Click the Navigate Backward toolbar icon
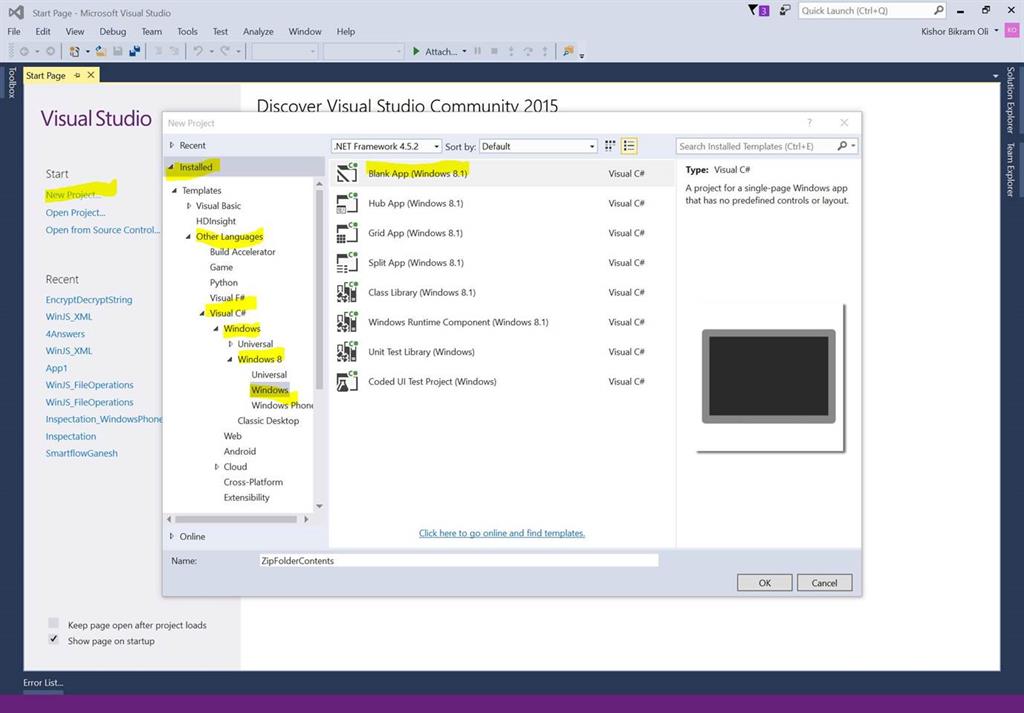1024x713 pixels. [24, 51]
